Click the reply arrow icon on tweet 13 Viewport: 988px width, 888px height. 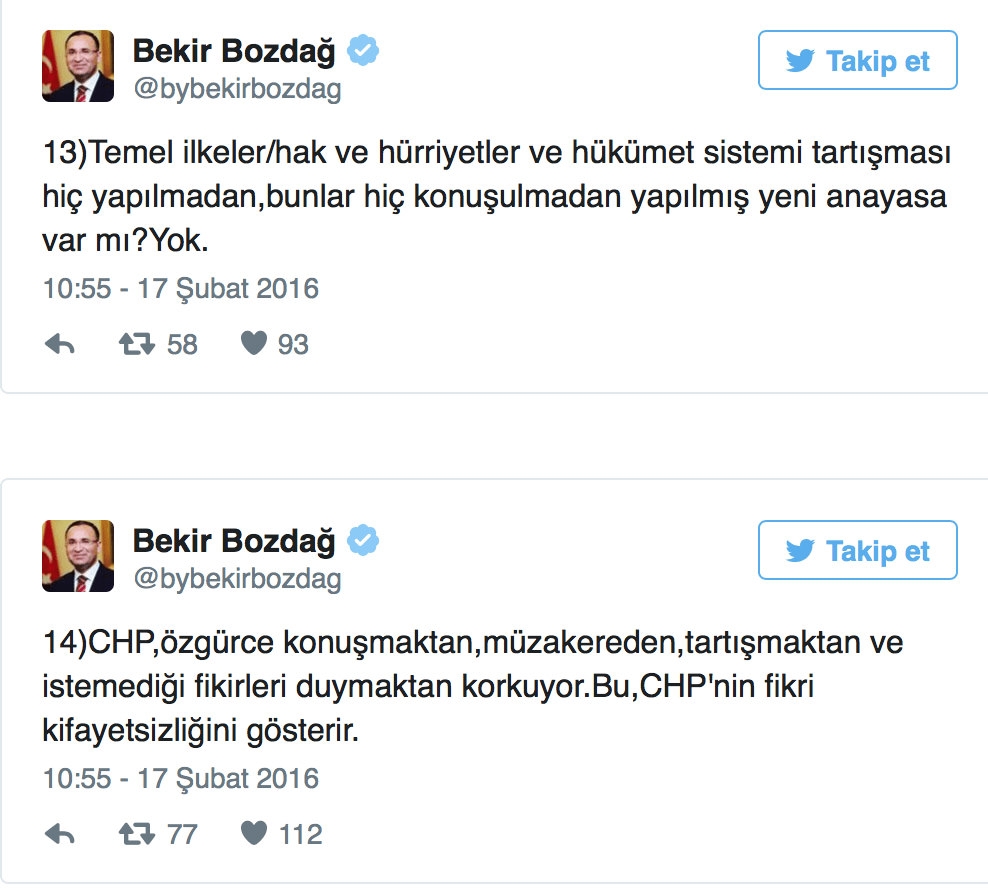pos(60,343)
